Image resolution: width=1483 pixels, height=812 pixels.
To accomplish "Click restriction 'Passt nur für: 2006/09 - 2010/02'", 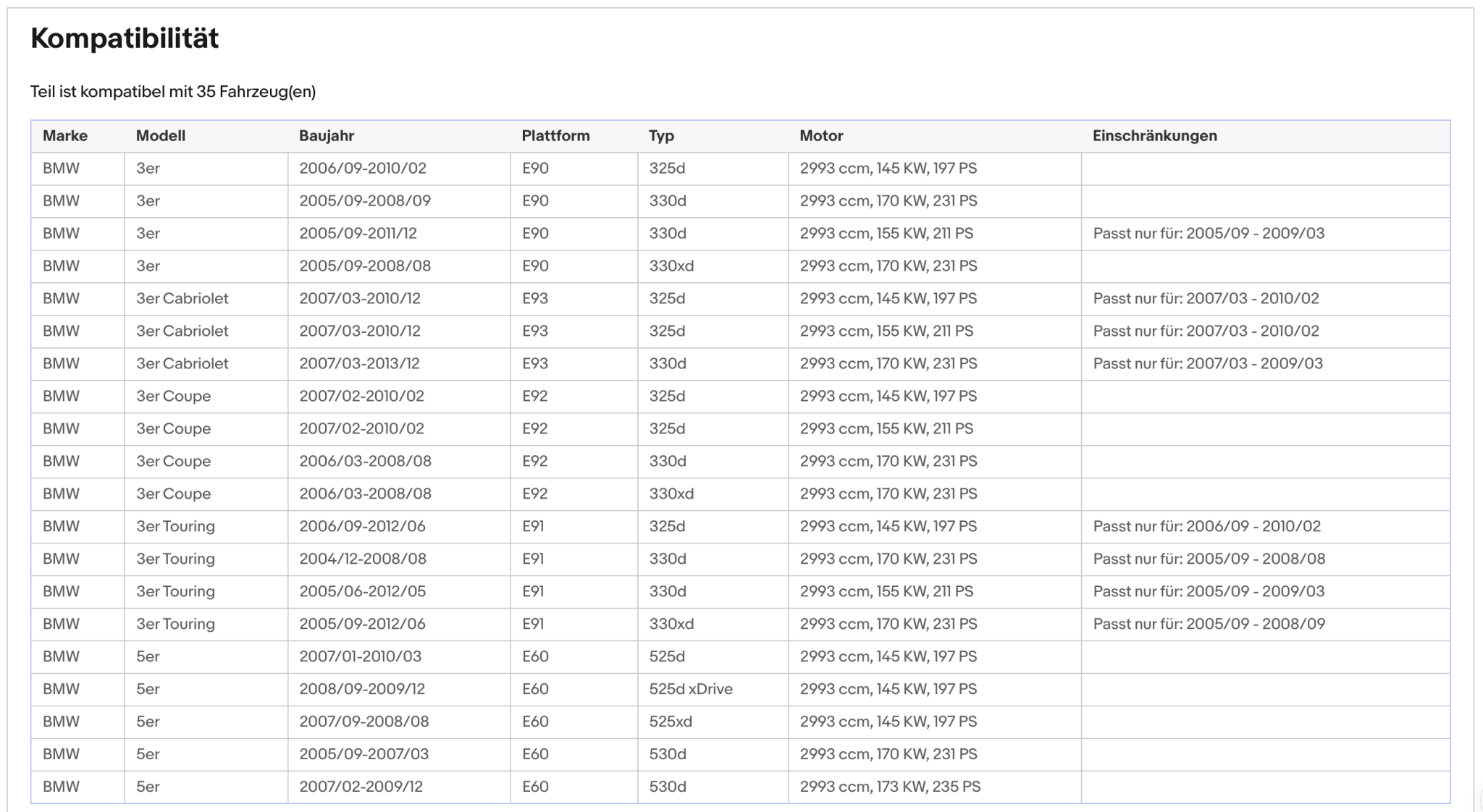I will tap(1207, 526).
